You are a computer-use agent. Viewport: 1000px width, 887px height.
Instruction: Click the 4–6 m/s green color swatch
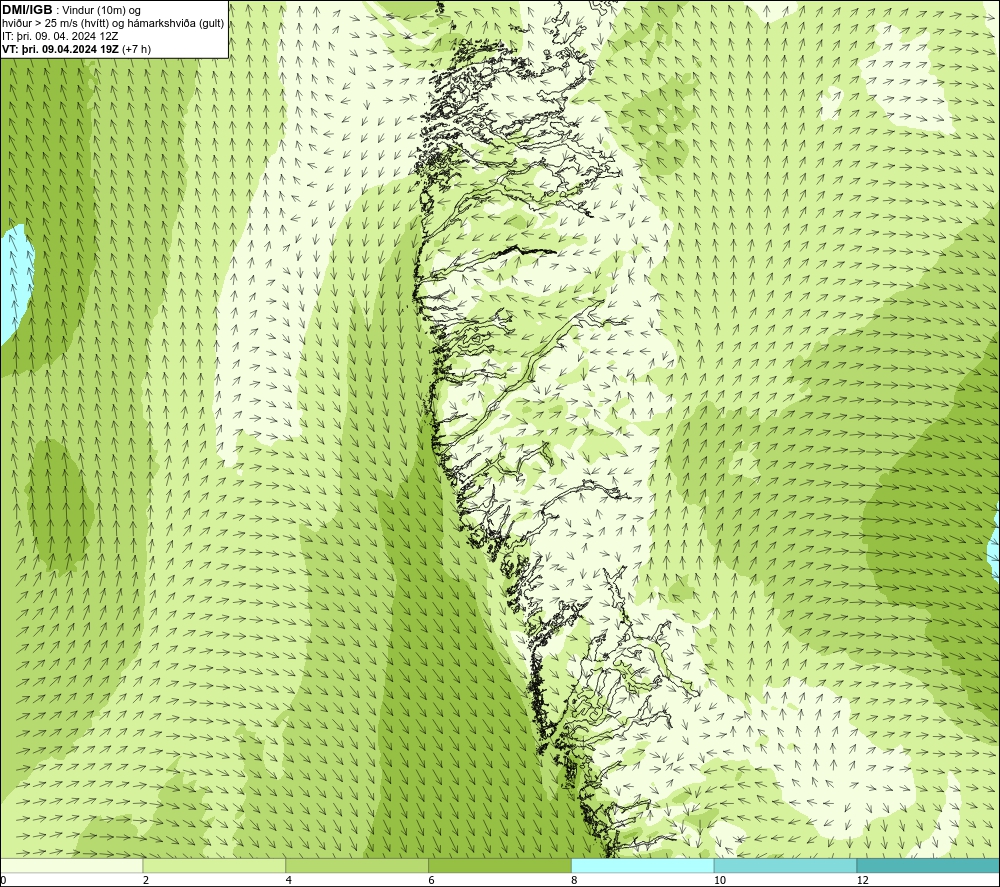[x=357, y=865]
